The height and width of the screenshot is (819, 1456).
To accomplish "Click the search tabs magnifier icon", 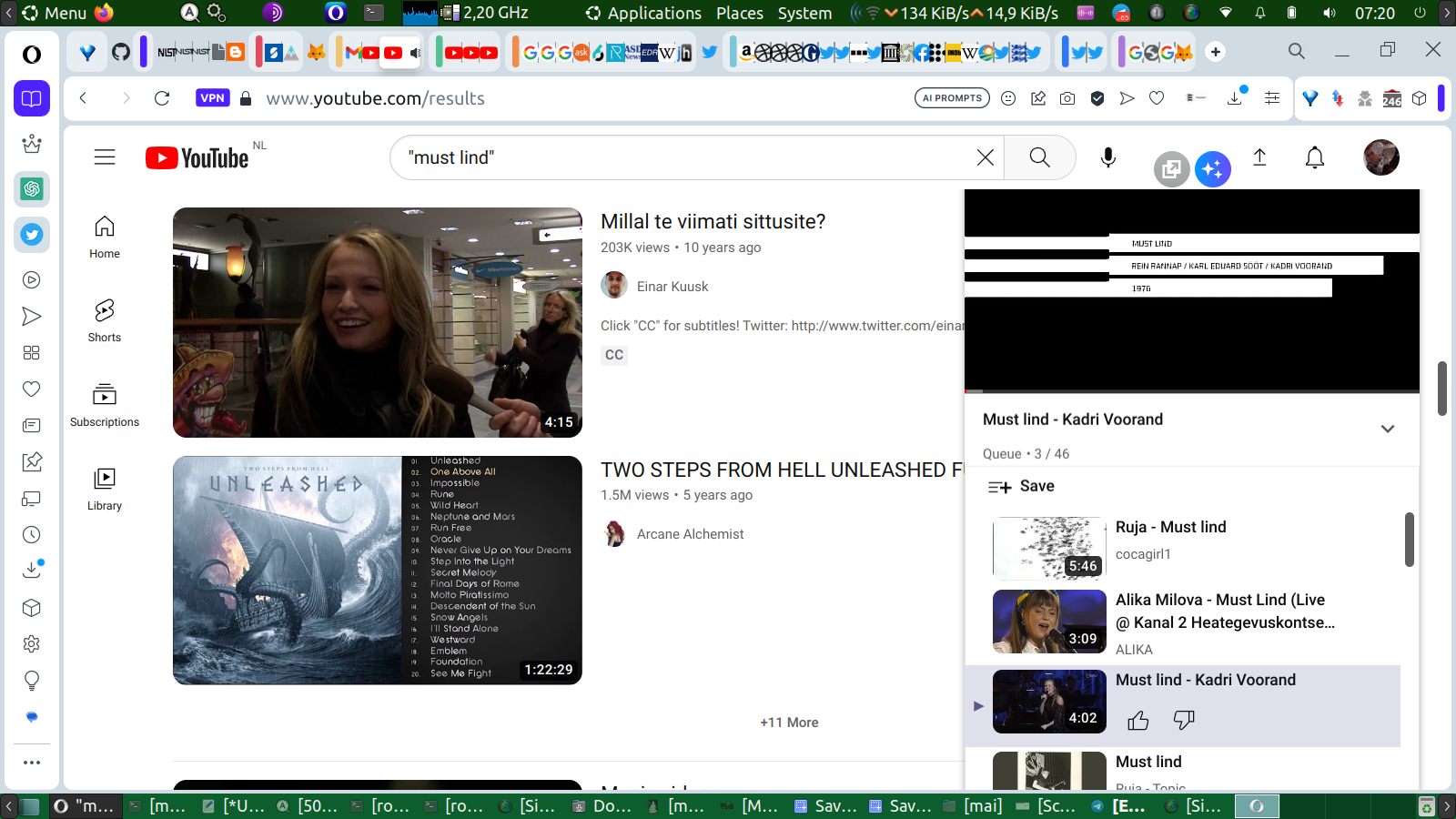I will (1297, 51).
